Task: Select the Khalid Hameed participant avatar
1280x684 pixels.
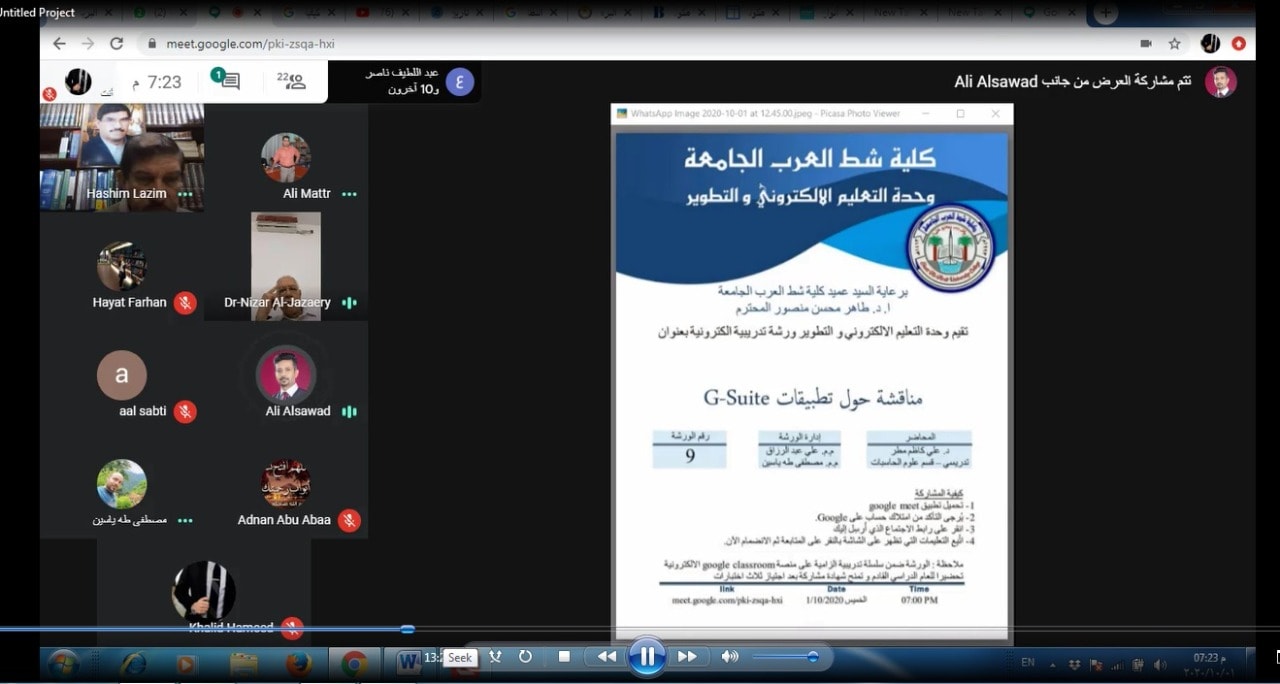Action: coord(204,591)
